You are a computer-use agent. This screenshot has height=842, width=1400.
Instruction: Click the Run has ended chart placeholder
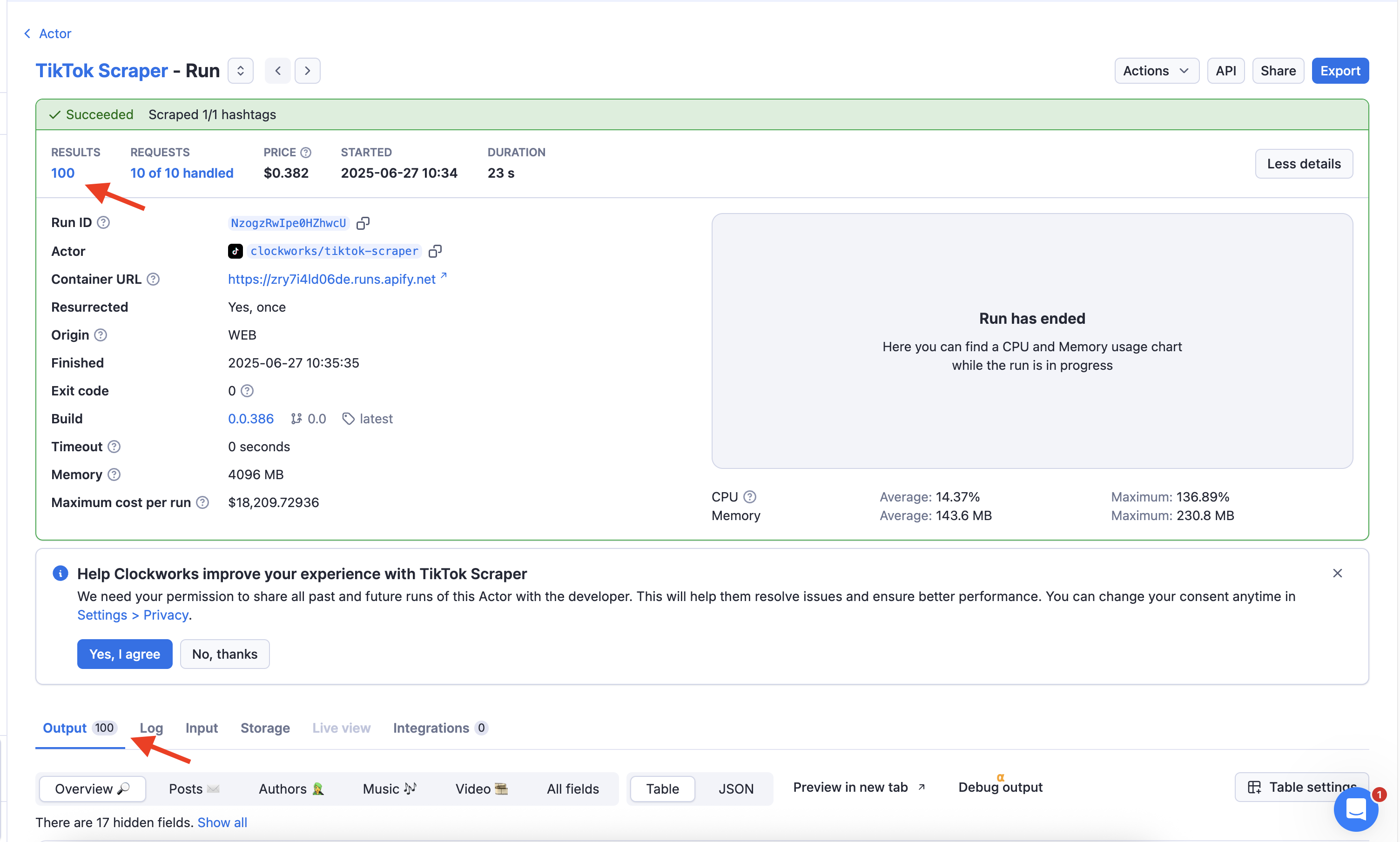coord(1032,341)
